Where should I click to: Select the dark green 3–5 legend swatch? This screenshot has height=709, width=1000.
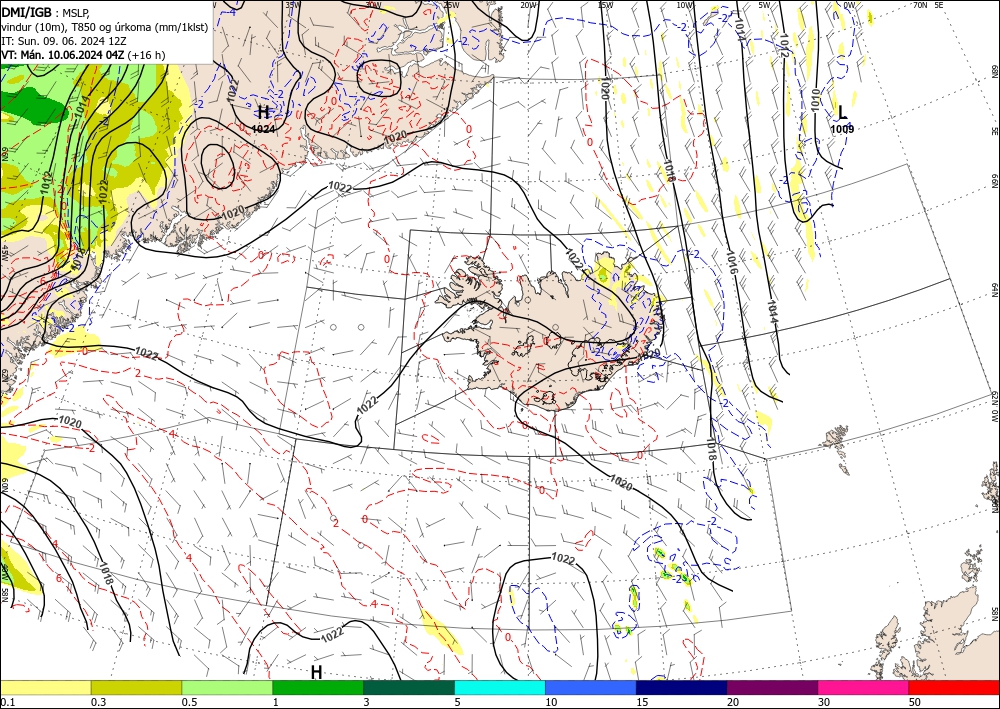point(409,687)
